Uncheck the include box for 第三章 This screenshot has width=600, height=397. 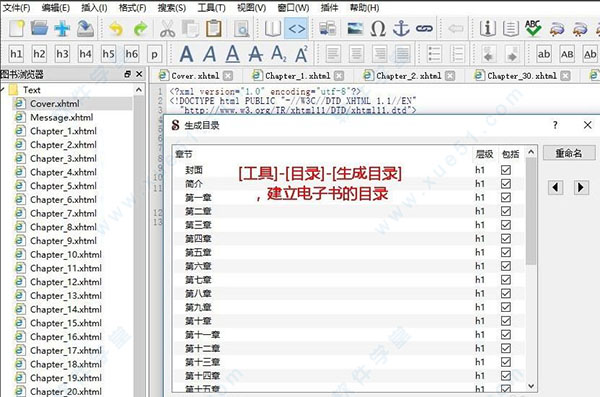pyautogui.click(x=506, y=225)
